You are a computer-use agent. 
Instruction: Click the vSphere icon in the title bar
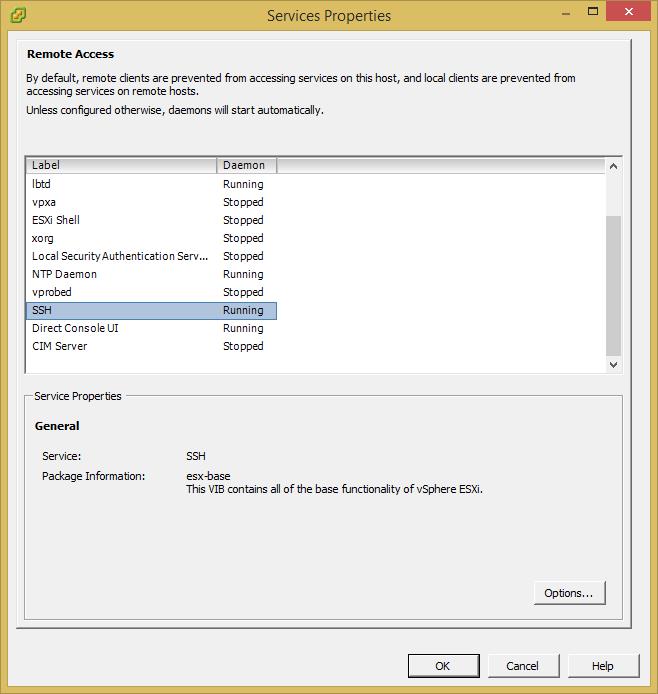point(18,15)
